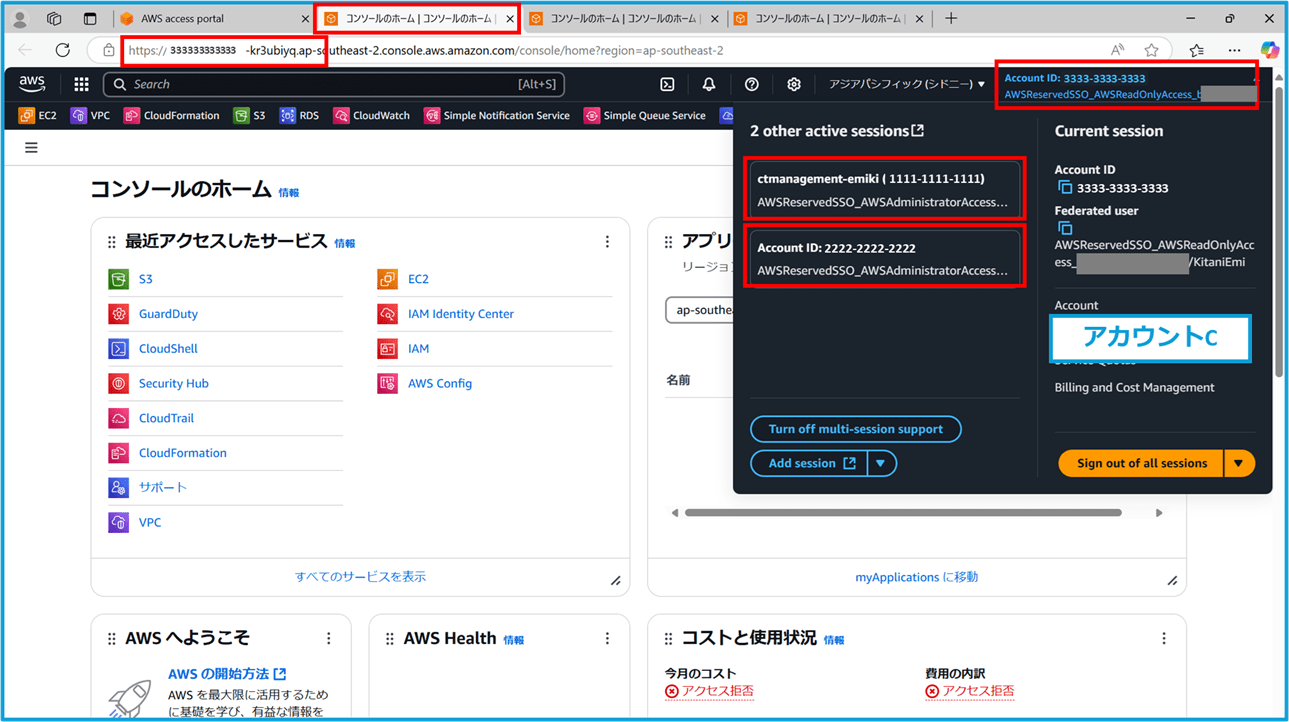Switch to the third browser tab コンソールのホーム

pyautogui.click(x=623, y=19)
